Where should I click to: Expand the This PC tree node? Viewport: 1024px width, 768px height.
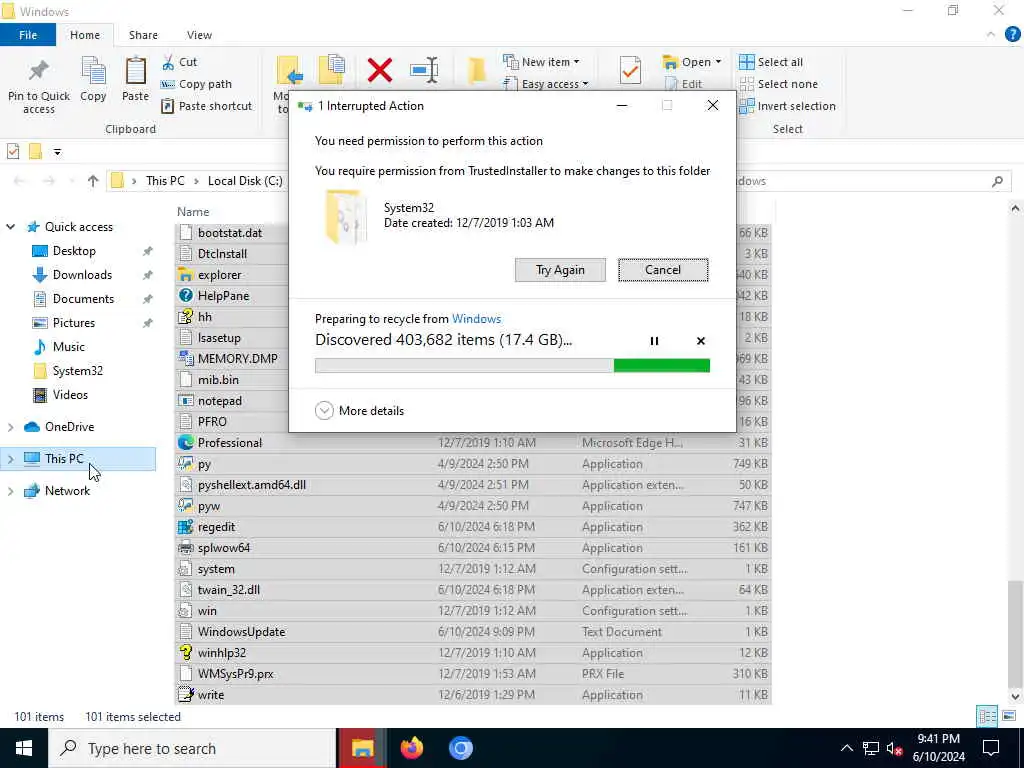(x=10, y=459)
